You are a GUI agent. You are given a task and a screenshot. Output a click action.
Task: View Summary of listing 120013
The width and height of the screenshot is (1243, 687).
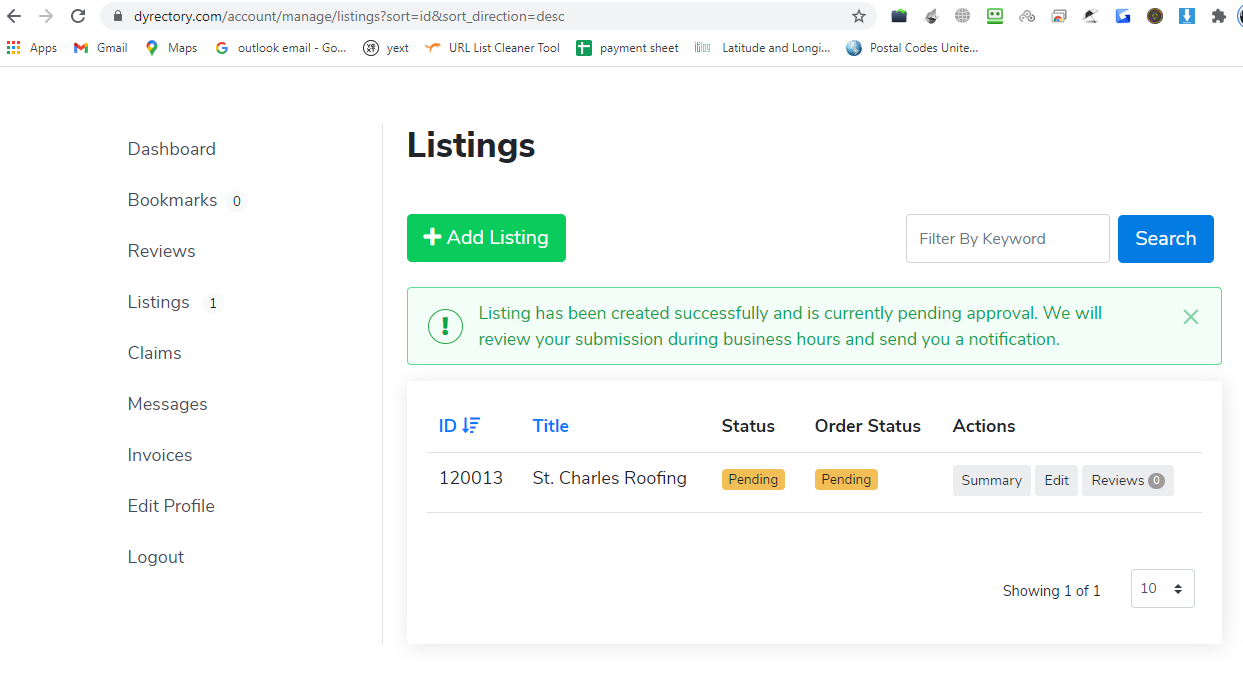[x=991, y=480]
